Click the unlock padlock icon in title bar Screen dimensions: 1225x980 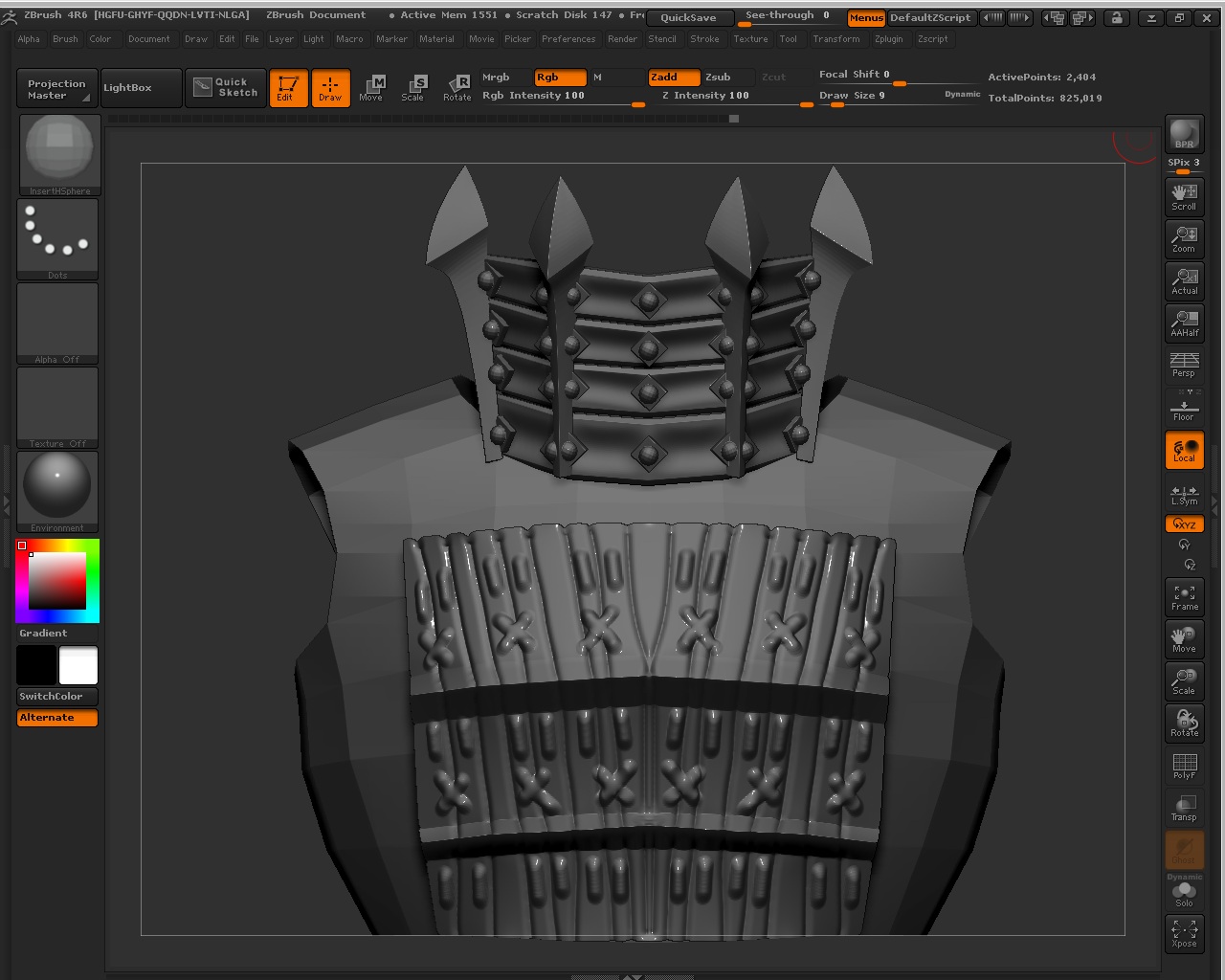pyautogui.click(x=1116, y=17)
